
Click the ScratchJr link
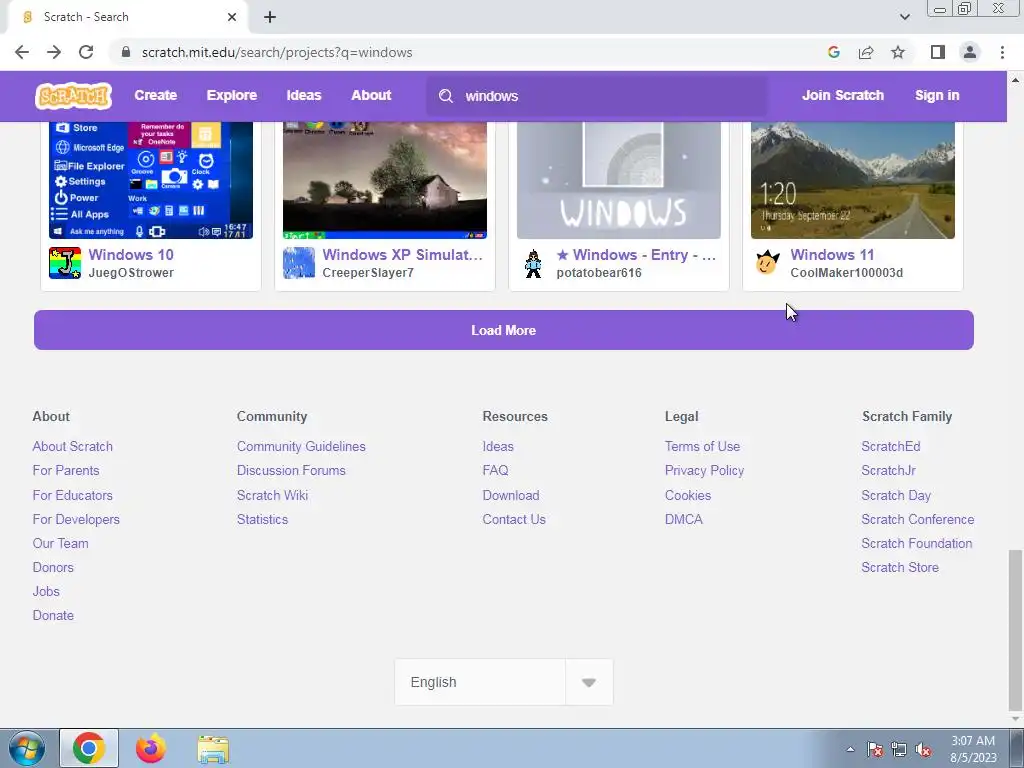click(888, 470)
